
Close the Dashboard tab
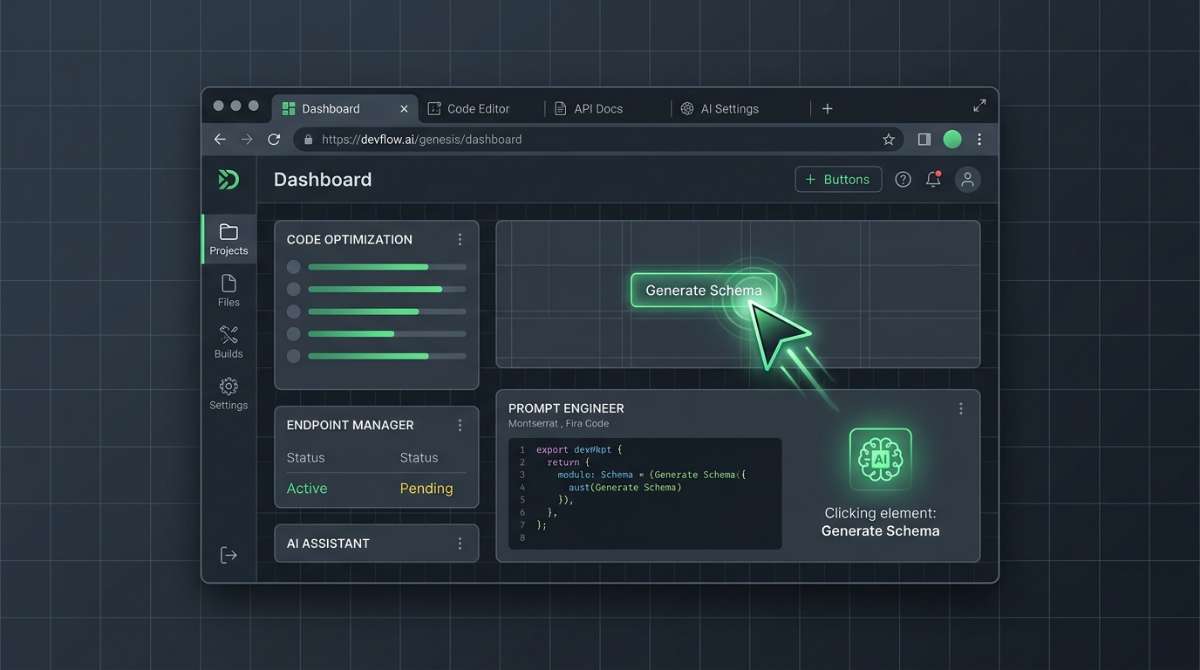point(404,109)
